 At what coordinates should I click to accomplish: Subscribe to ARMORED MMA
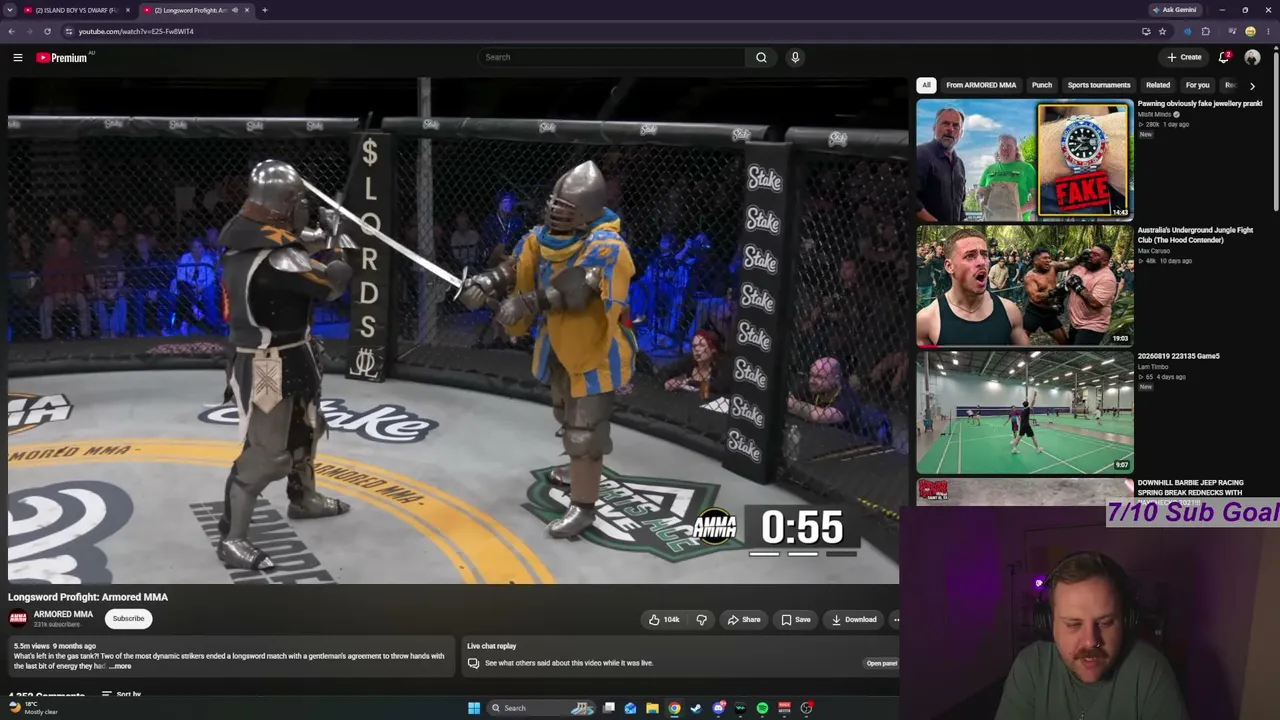[128, 619]
